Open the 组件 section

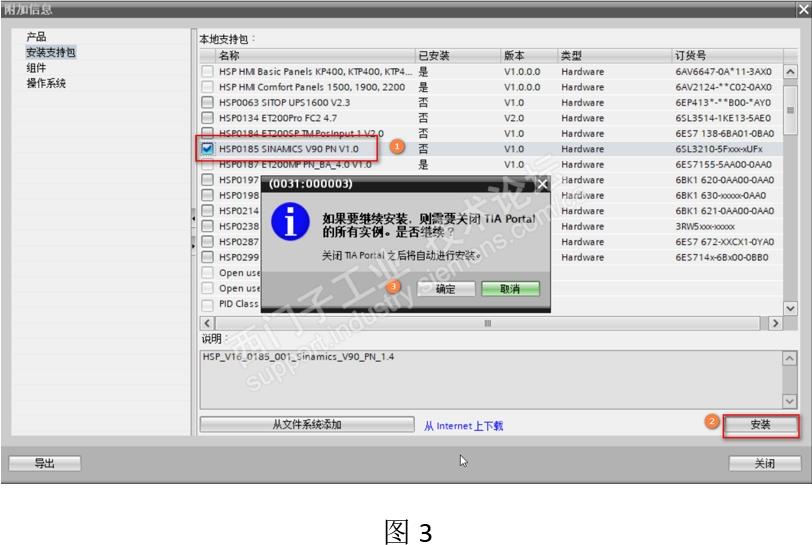pyautogui.click(x=36, y=67)
